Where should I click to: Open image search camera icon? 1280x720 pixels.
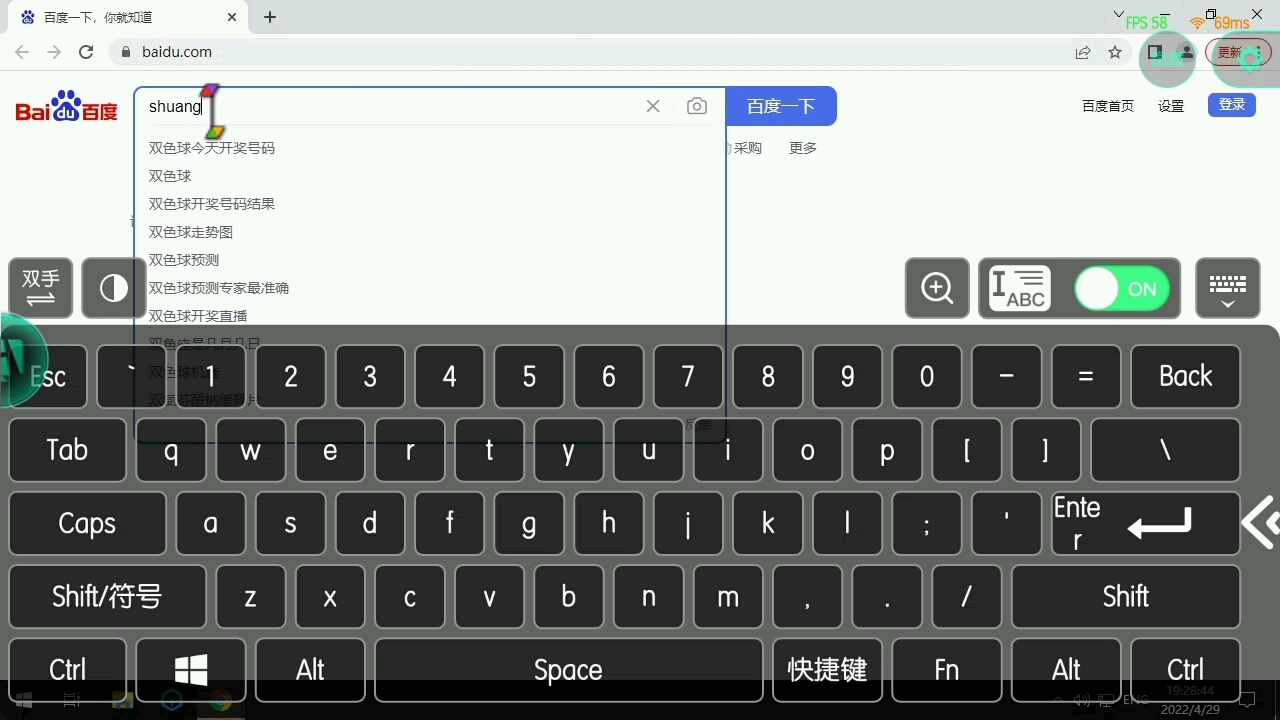pyautogui.click(x=697, y=106)
